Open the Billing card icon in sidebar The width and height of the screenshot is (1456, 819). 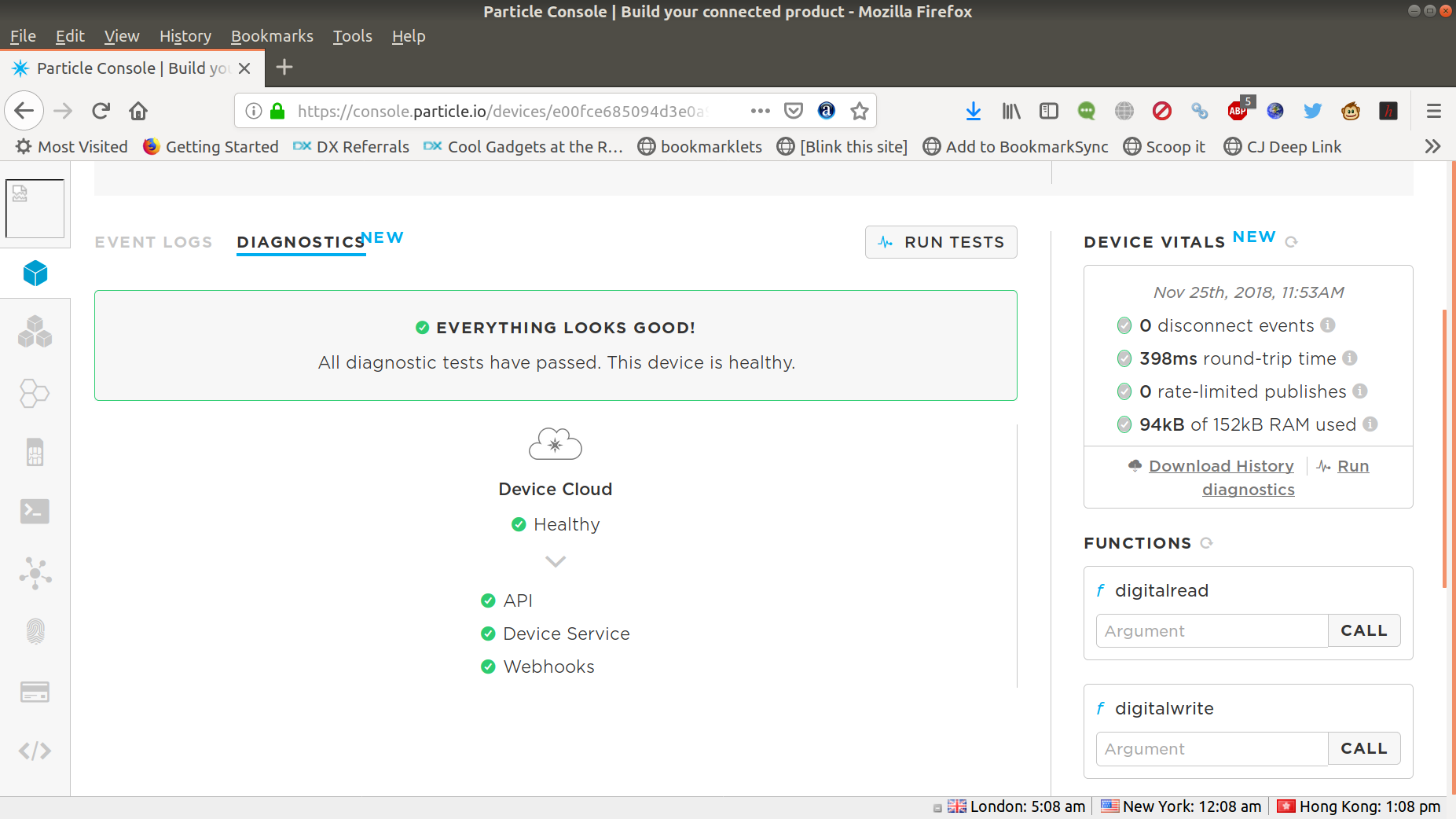(x=35, y=692)
